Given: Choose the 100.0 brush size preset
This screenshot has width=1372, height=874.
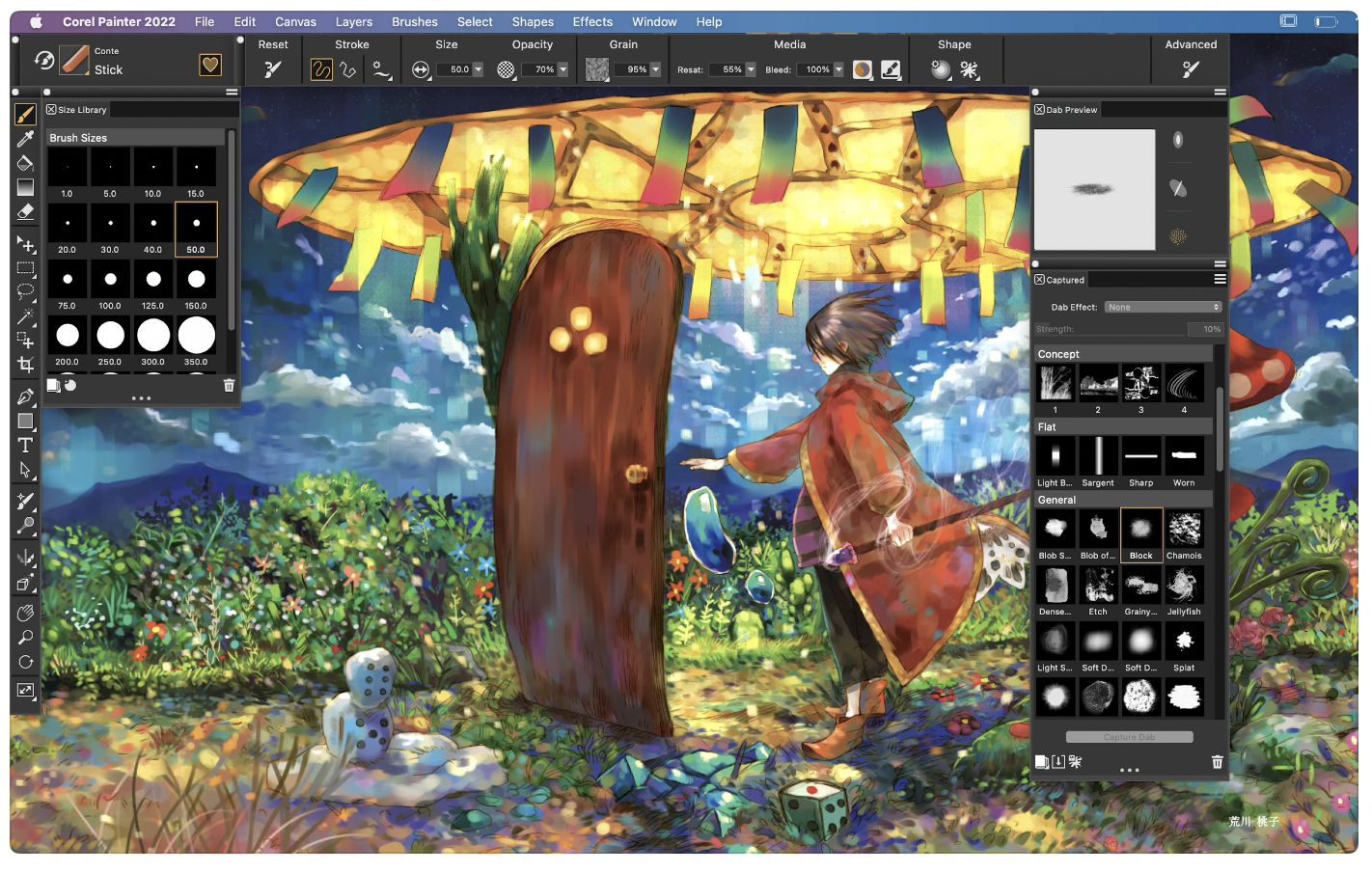Looking at the screenshot, I should (110, 285).
